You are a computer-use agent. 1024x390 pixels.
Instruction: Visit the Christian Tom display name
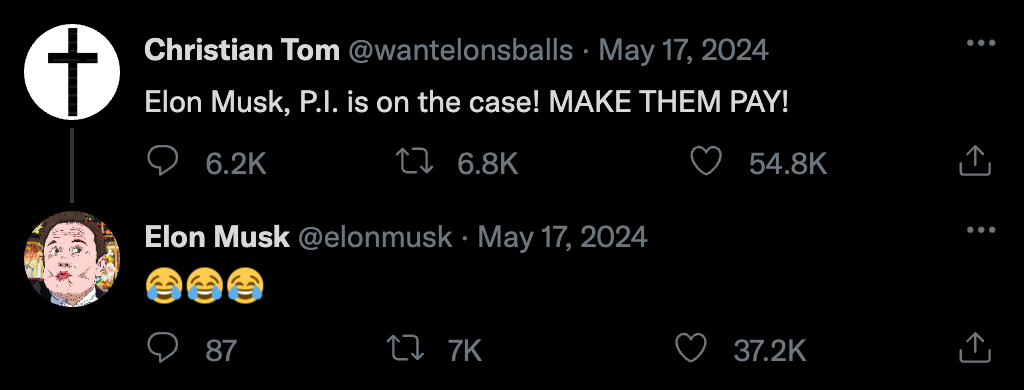242,50
